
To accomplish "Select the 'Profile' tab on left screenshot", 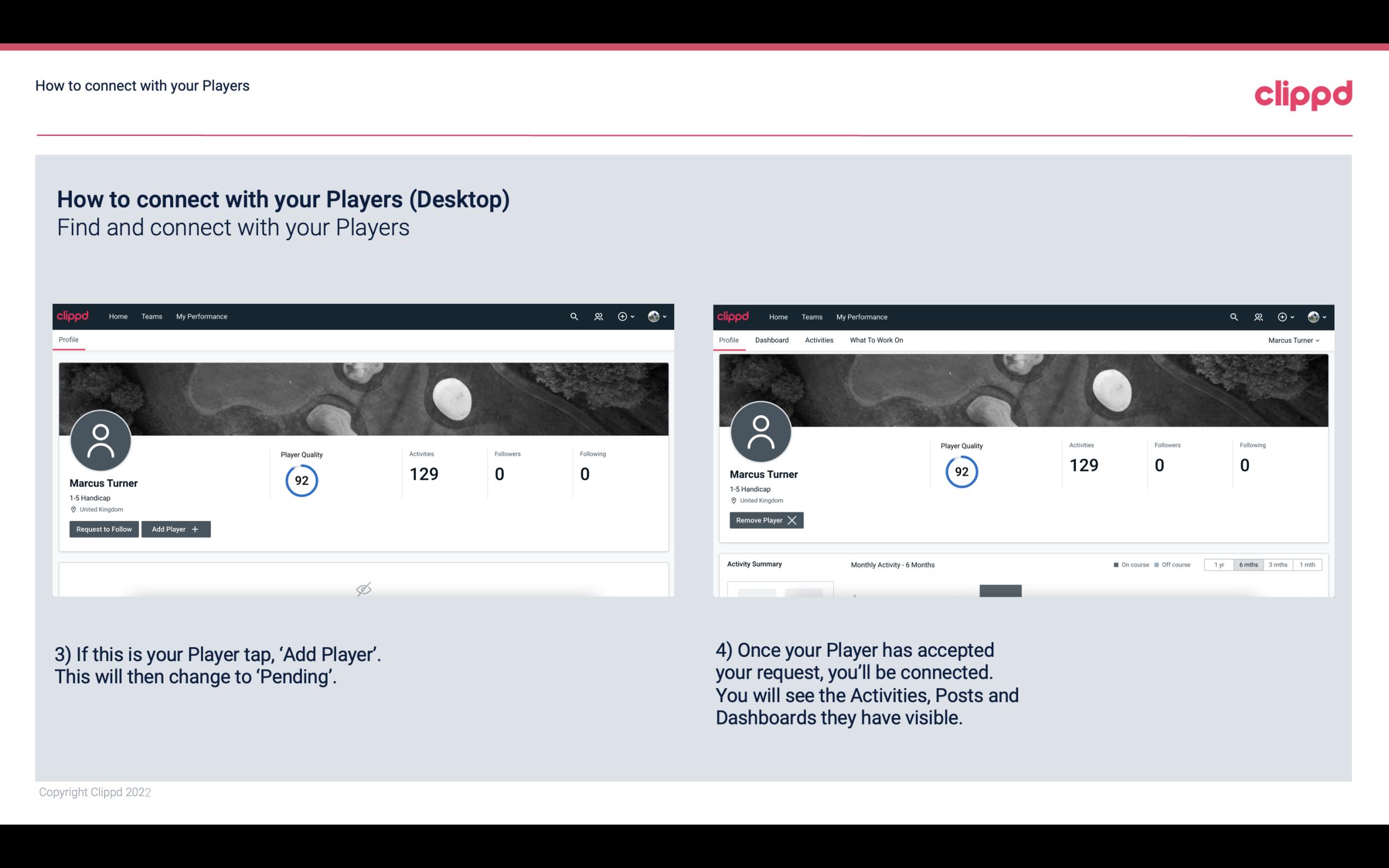I will coord(69,339).
